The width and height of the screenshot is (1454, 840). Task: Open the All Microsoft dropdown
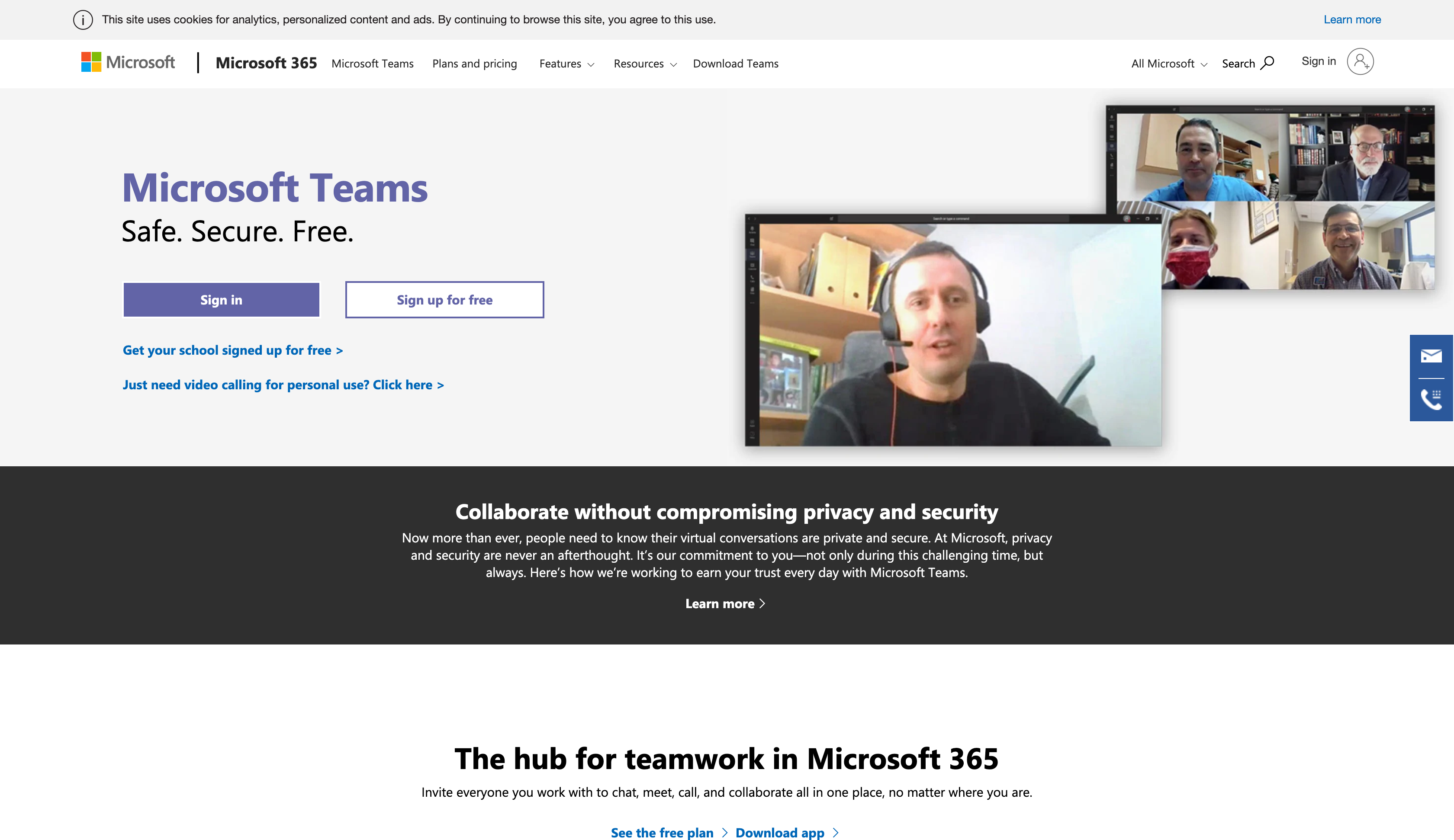click(x=1168, y=64)
